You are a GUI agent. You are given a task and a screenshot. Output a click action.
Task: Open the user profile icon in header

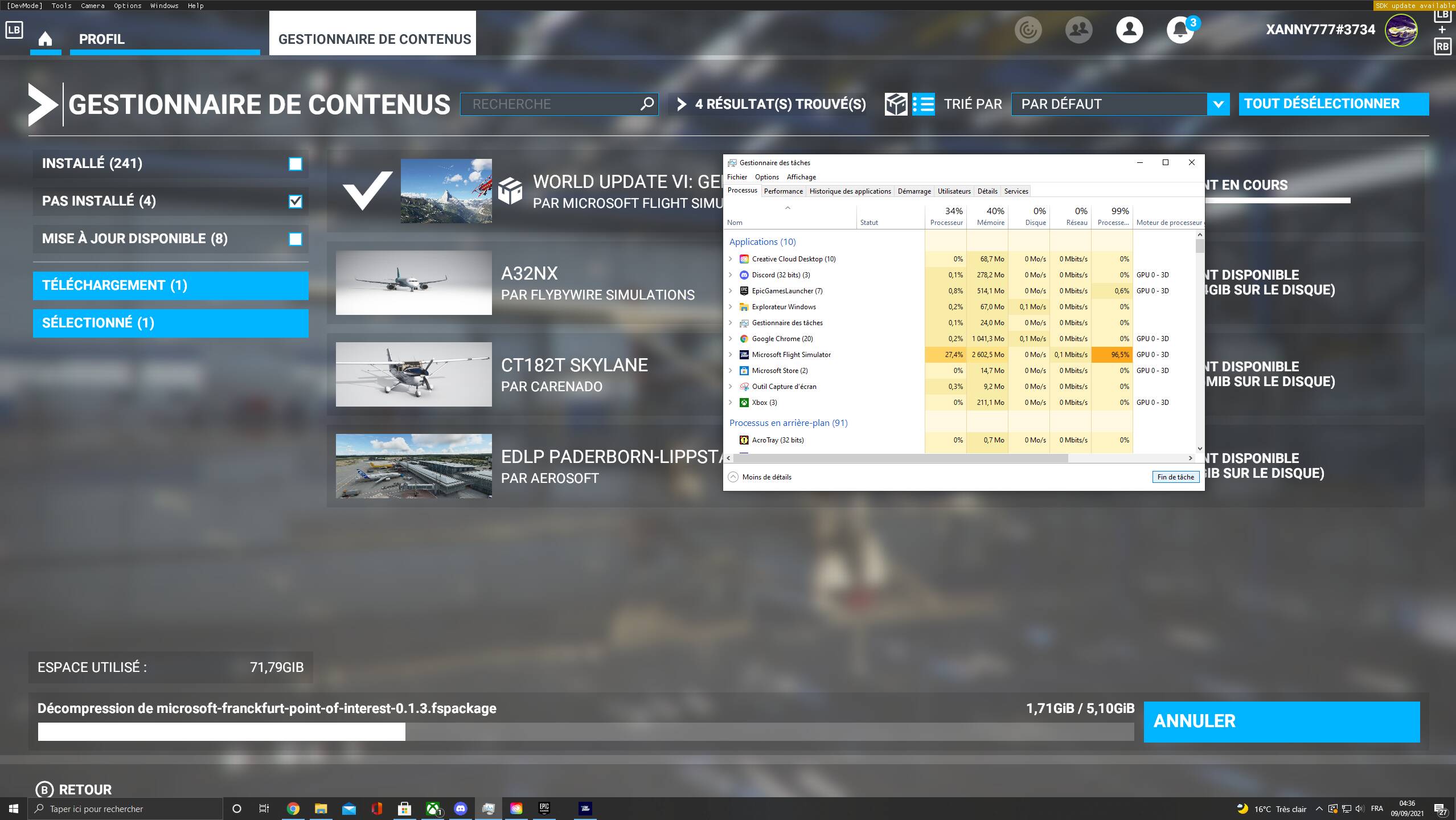(1129, 30)
